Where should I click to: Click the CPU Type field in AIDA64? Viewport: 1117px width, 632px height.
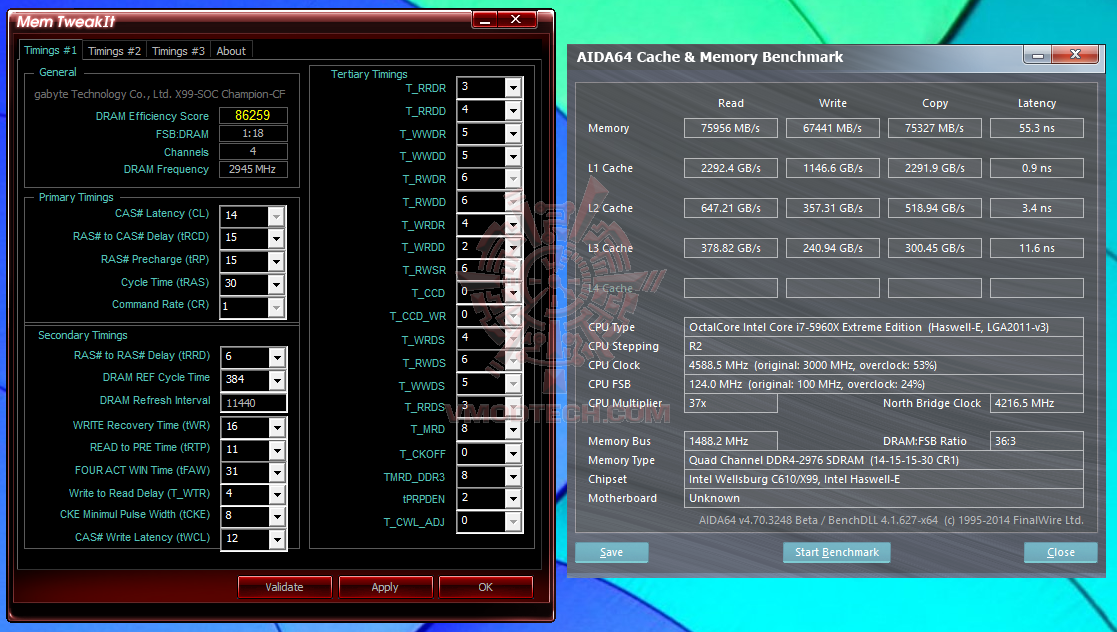pyautogui.click(x=883, y=327)
